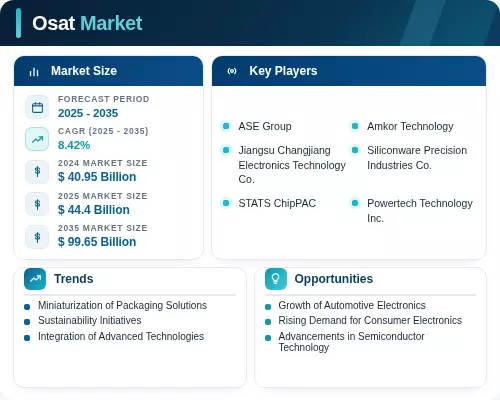The image size is (500, 400).
Task: Click the Key Players heading
Action: (283, 71)
